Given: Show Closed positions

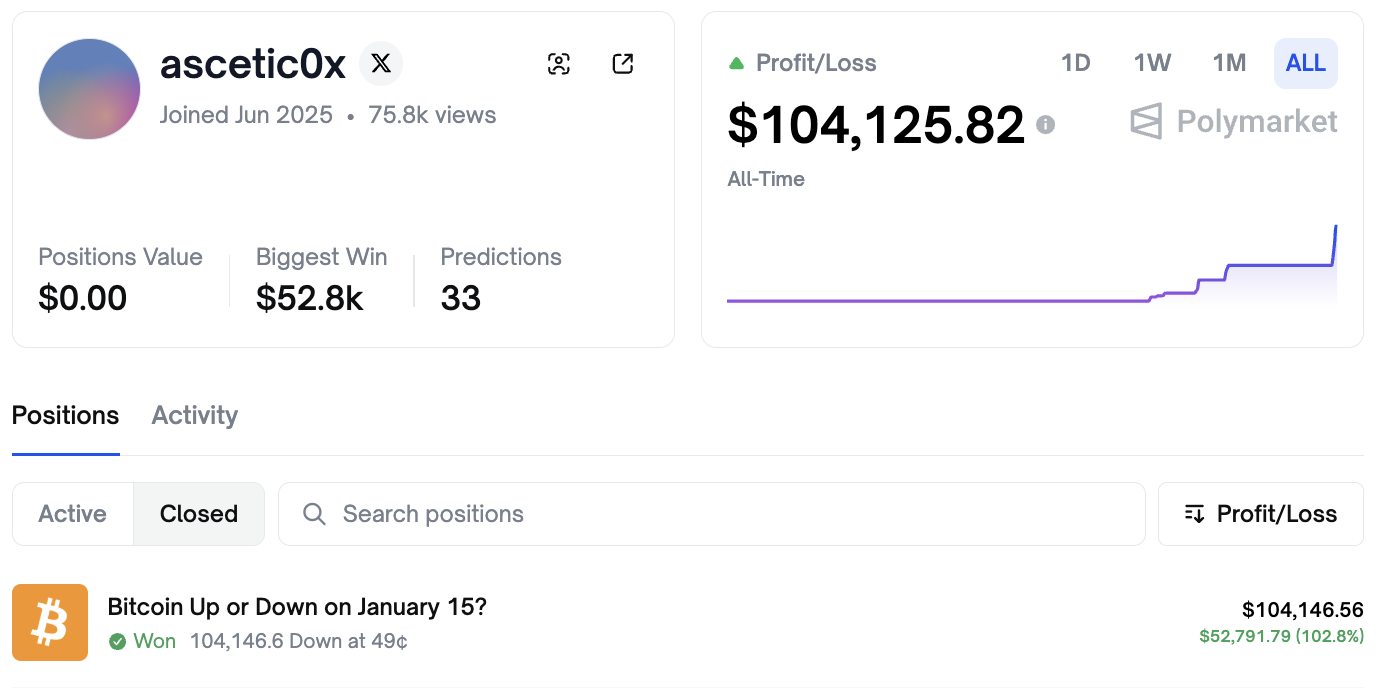Looking at the screenshot, I should 199,514.
